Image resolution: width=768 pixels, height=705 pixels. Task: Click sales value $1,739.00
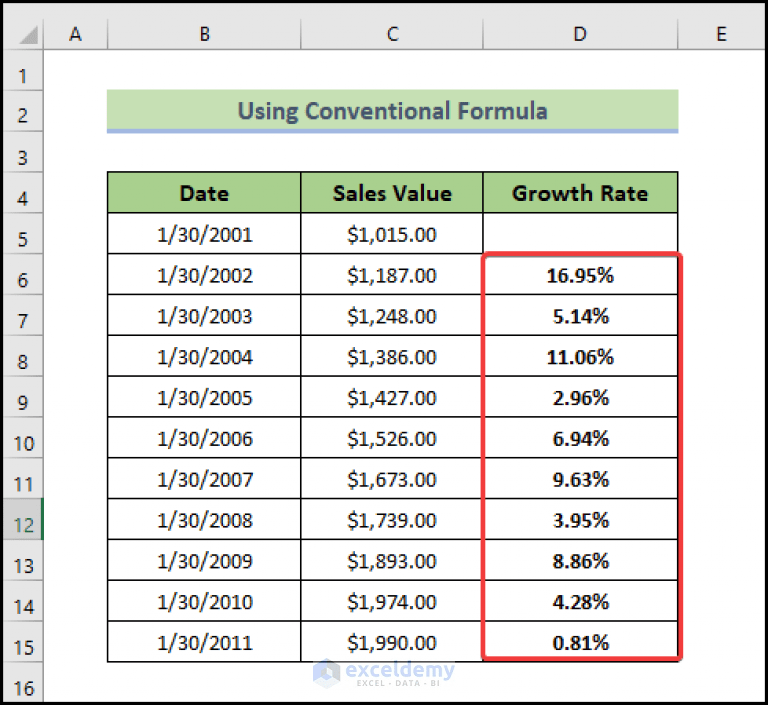click(x=392, y=519)
